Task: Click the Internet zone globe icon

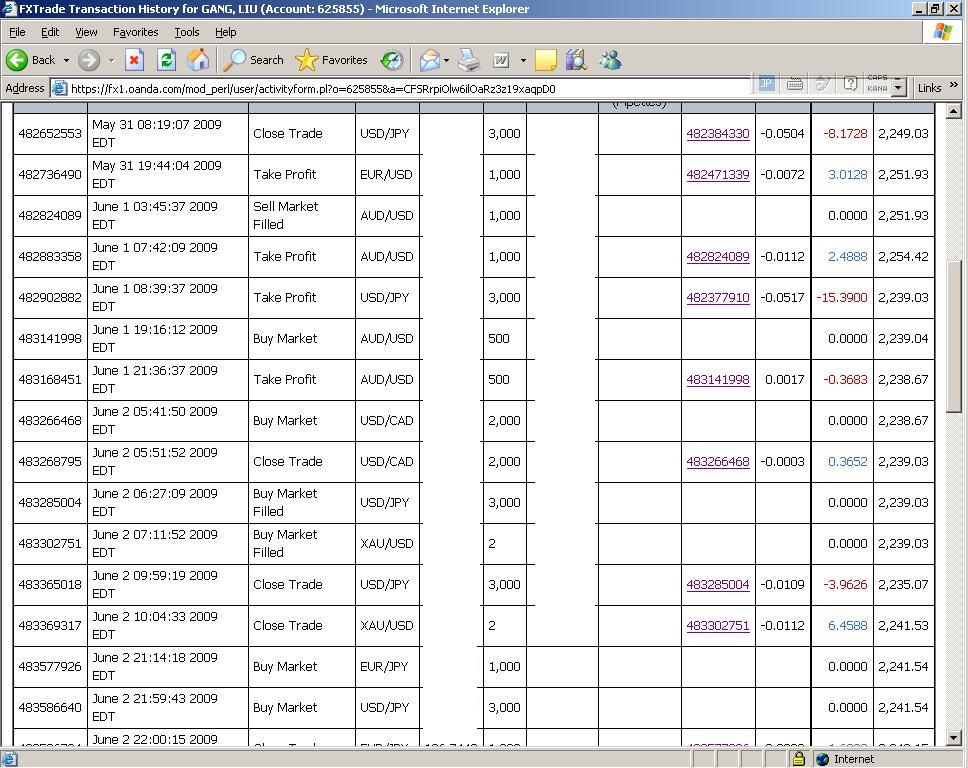Action: coord(822,759)
